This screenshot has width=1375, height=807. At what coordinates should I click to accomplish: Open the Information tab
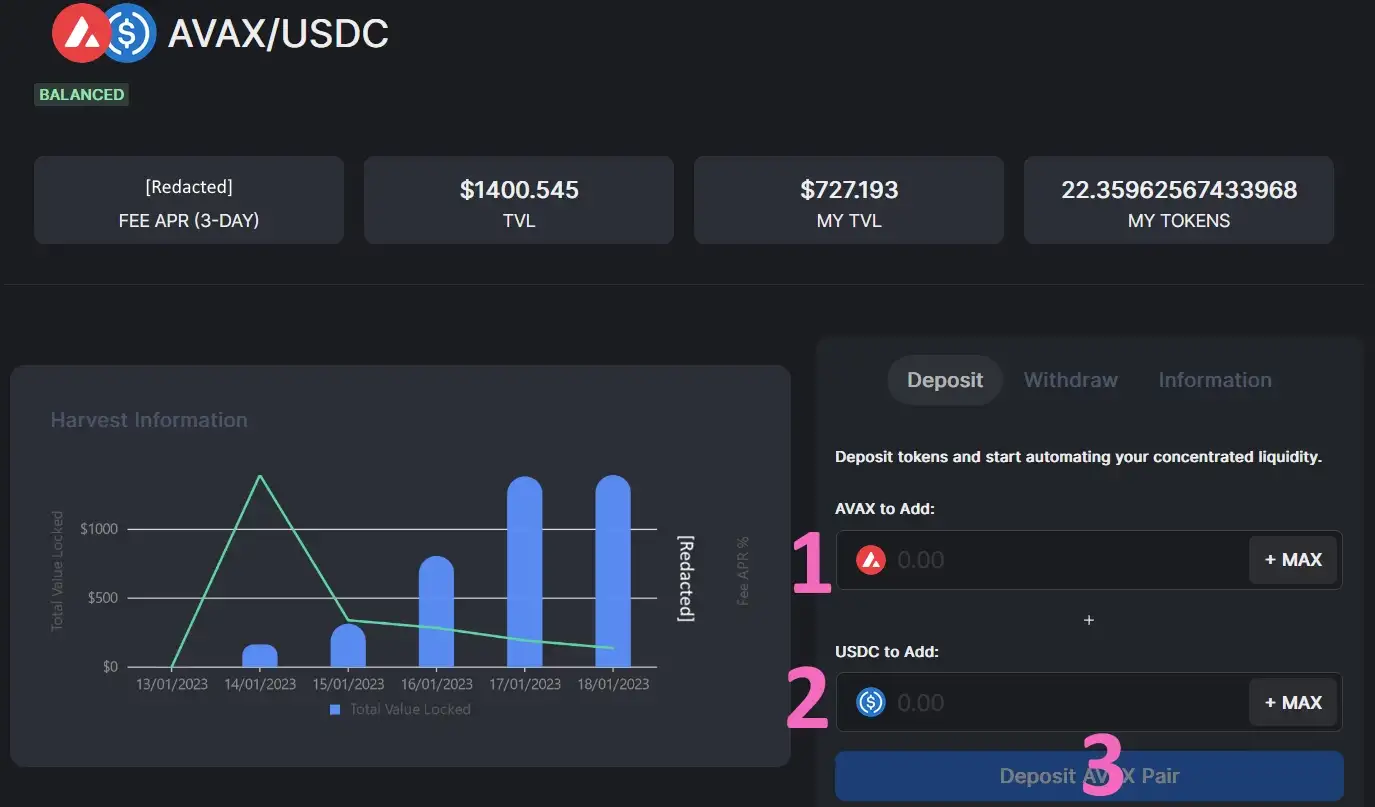pos(1215,380)
